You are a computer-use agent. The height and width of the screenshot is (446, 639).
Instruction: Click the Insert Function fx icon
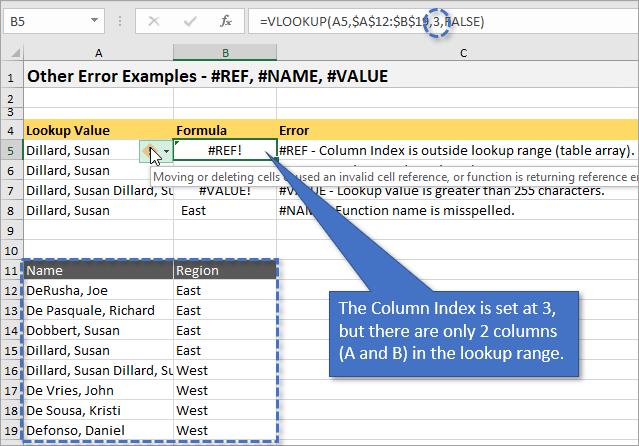click(x=227, y=21)
